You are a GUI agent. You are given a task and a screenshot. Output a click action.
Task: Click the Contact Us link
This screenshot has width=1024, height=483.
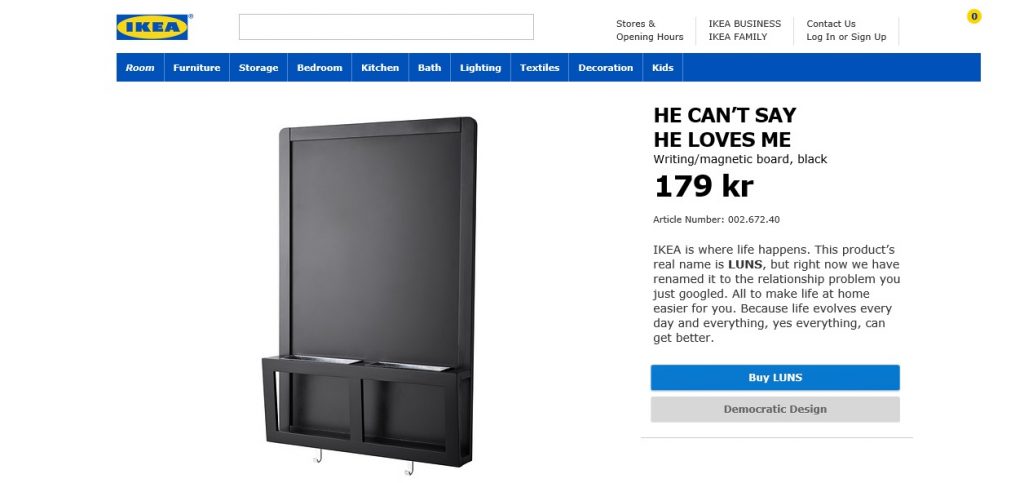(x=831, y=23)
